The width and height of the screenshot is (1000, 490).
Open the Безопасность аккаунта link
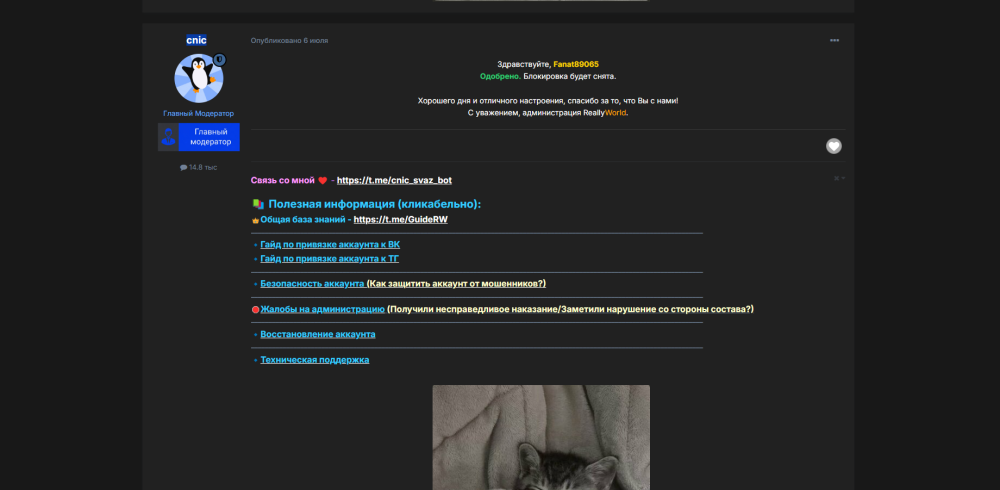pos(312,283)
